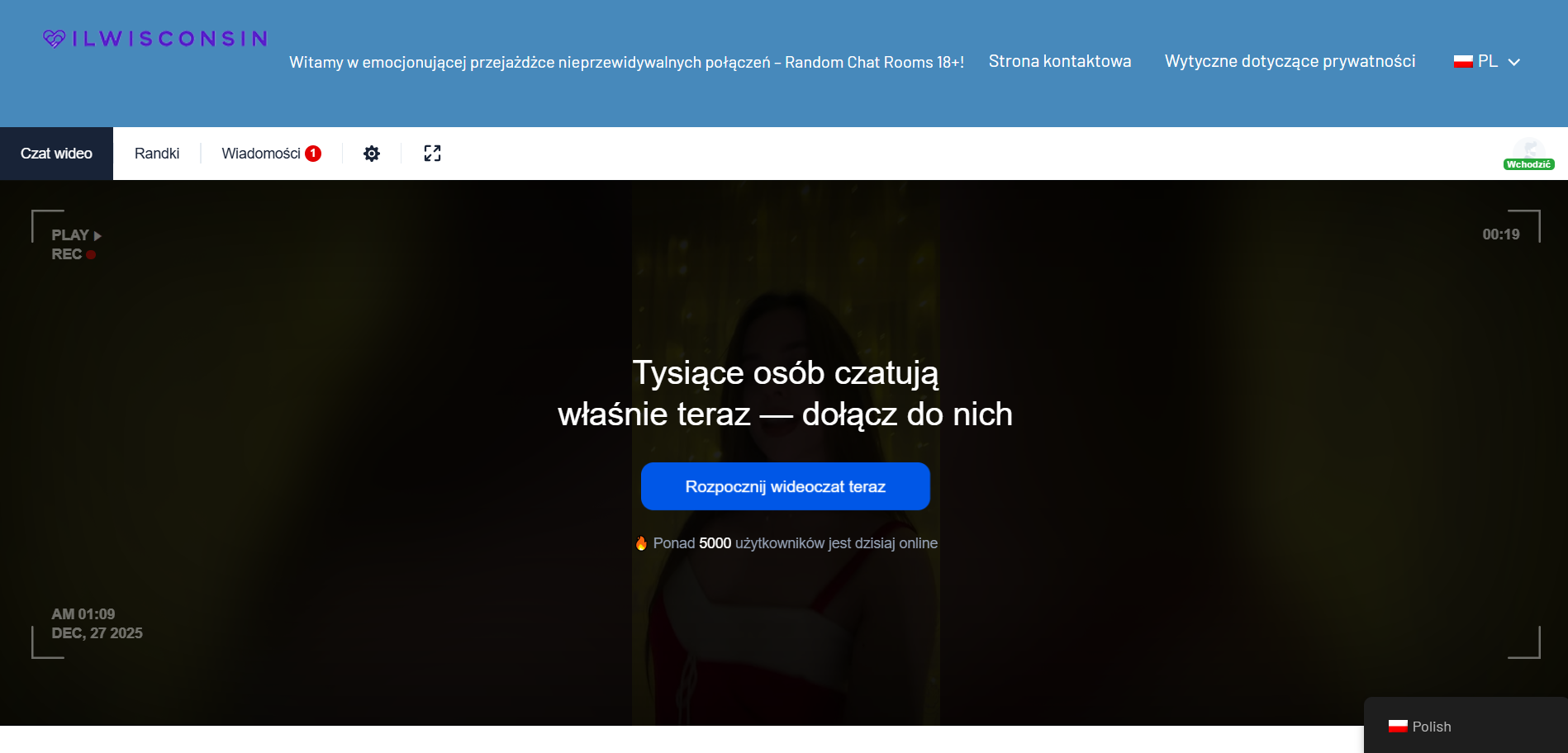This screenshot has height=753, width=1568.
Task: Click Rozpocznij wideoczat teraz button
Action: [x=786, y=486]
